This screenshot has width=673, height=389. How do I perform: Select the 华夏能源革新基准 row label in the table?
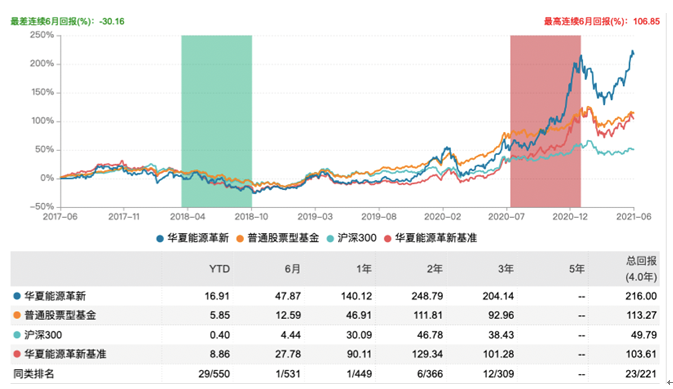coord(65,354)
